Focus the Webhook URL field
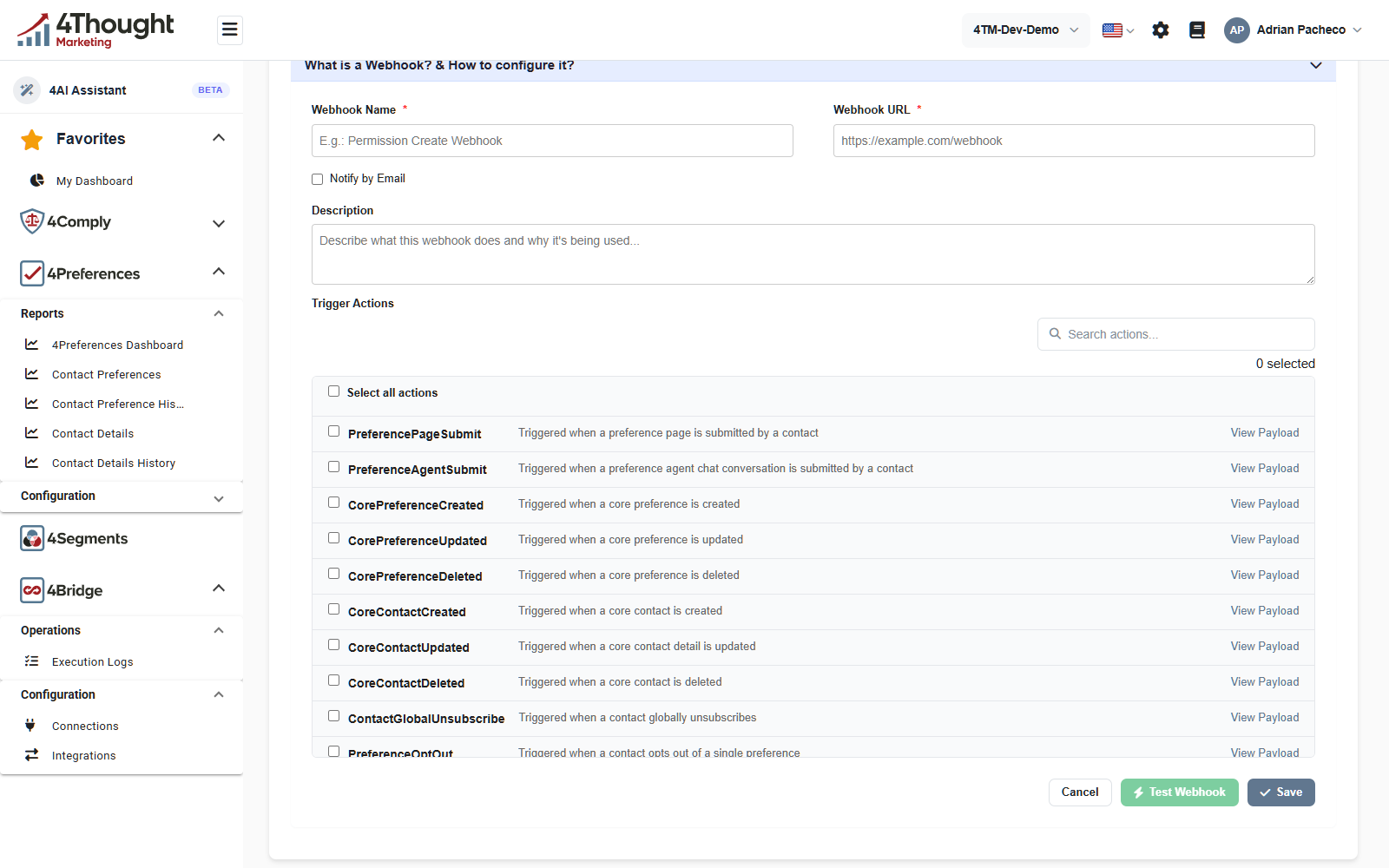Screen dimensions: 1389x868 pyautogui.click(x=1074, y=141)
